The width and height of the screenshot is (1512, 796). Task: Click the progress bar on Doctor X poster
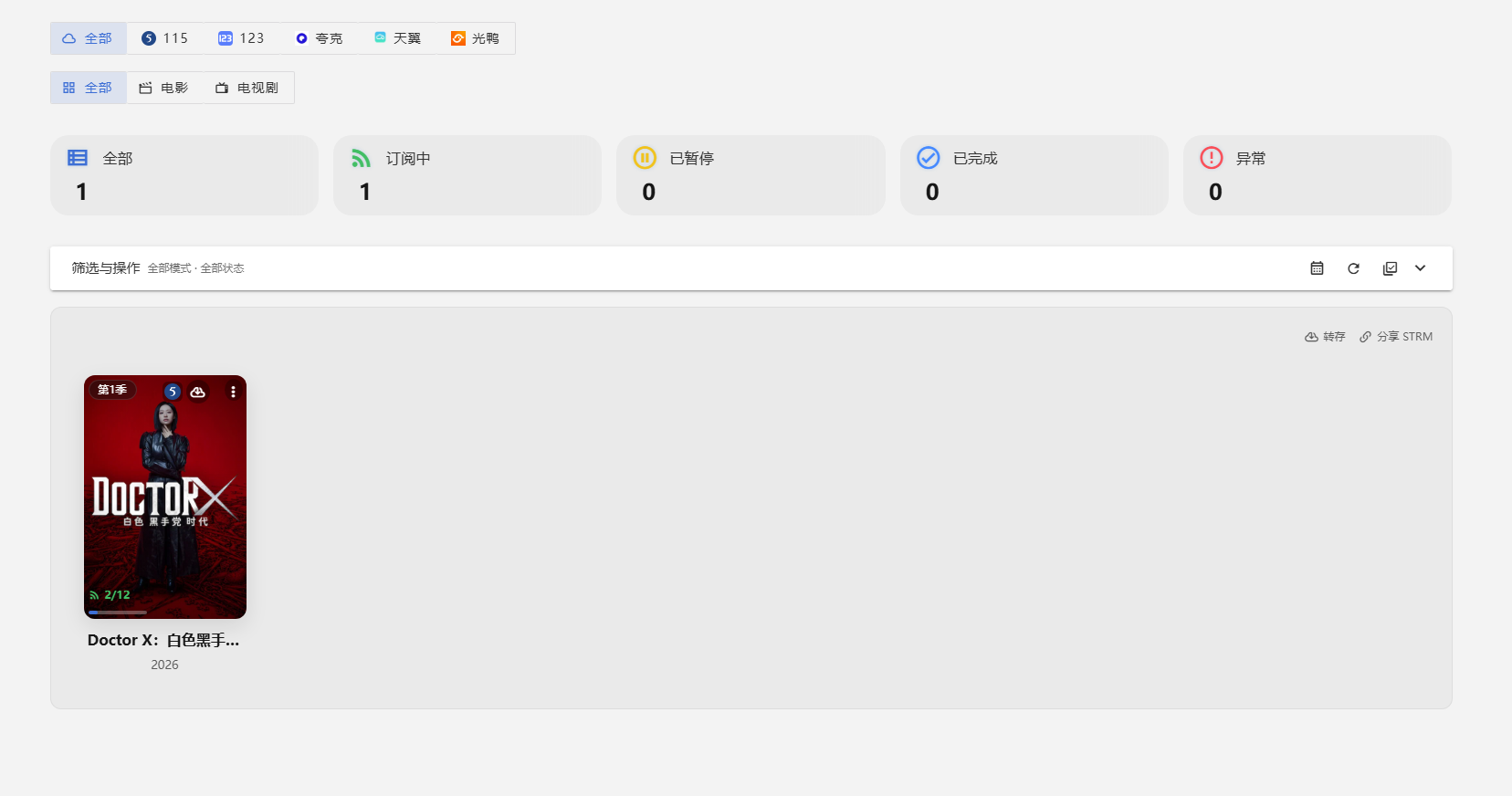click(118, 612)
